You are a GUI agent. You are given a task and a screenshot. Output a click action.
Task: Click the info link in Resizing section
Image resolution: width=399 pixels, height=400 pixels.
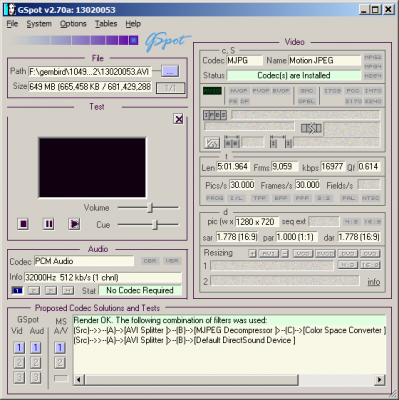pyautogui.click(x=374, y=282)
